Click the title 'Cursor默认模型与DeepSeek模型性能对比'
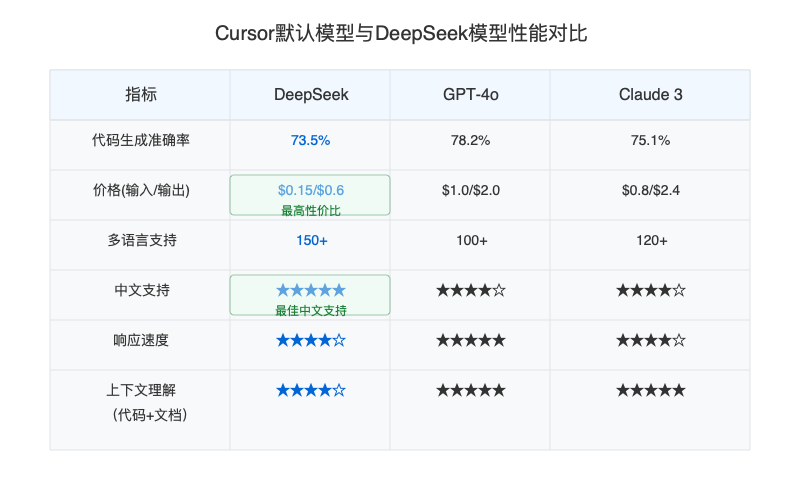Screen dimensions: 800x500 tap(401, 34)
